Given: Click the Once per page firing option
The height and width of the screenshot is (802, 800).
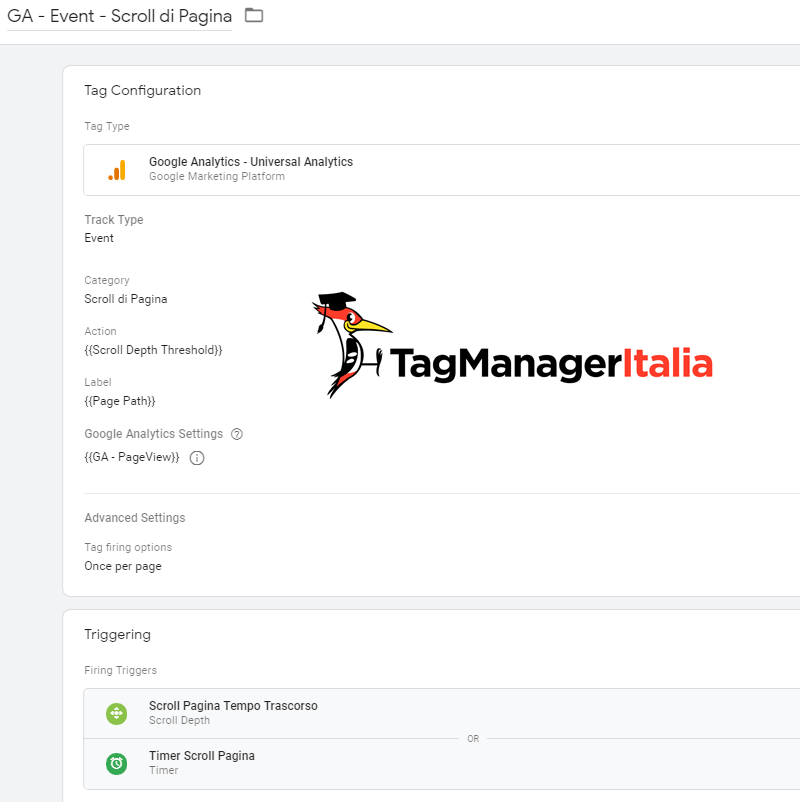Looking at the screenshot, I should click(x=123, y=566).
